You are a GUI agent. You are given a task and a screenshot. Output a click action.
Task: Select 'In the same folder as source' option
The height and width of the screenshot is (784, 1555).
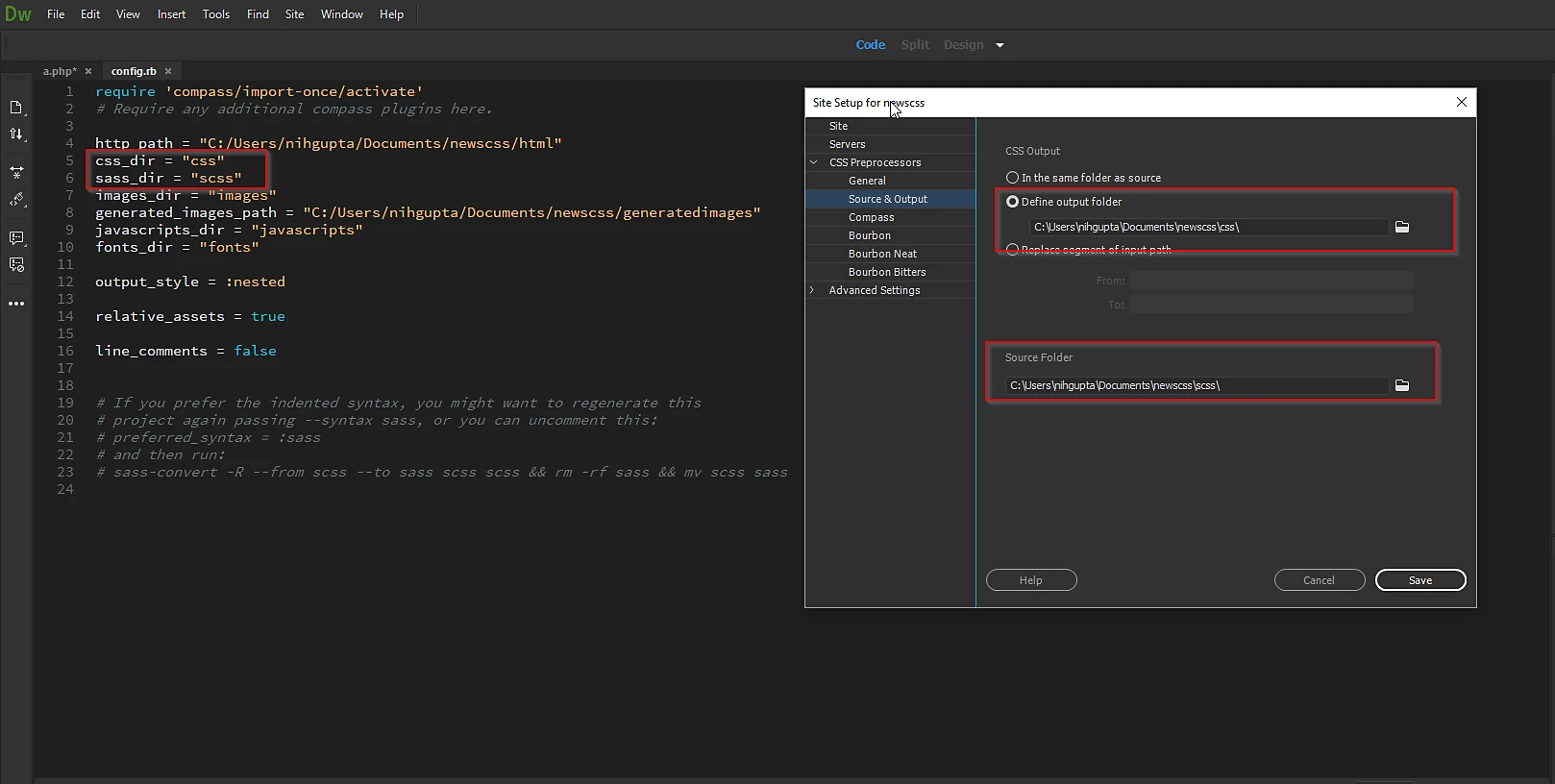1013,178
